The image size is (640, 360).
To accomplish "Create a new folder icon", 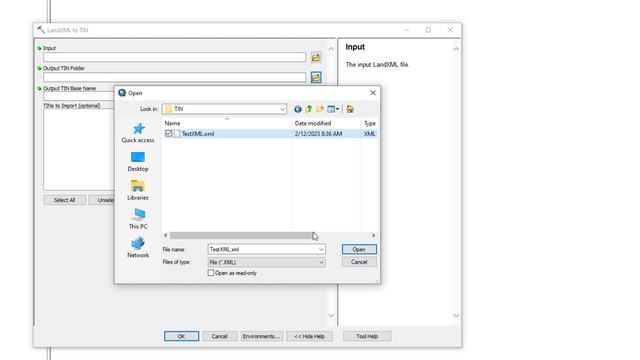I will pos(320,109).
